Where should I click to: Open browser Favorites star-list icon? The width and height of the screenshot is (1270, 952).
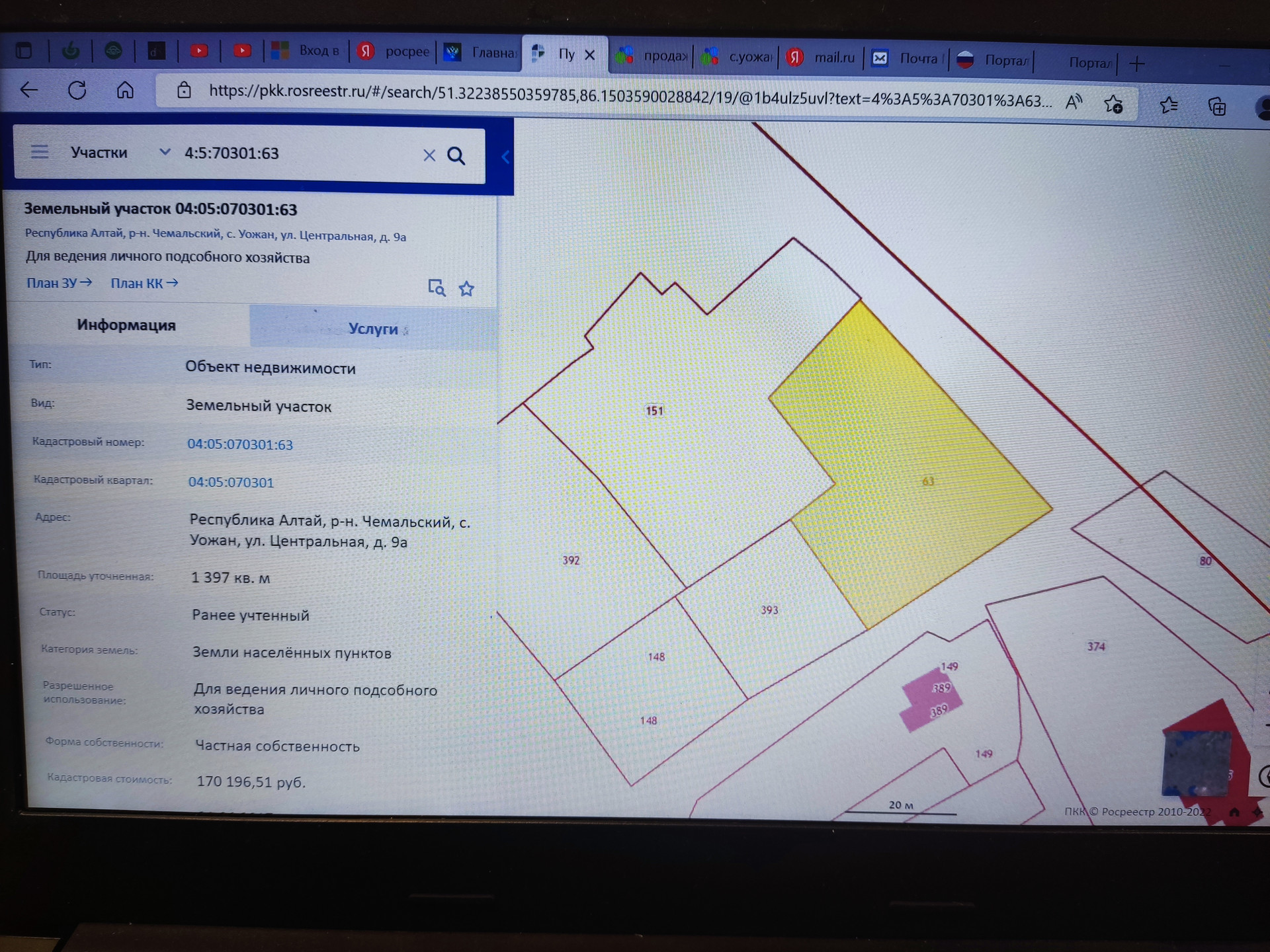1169,105
